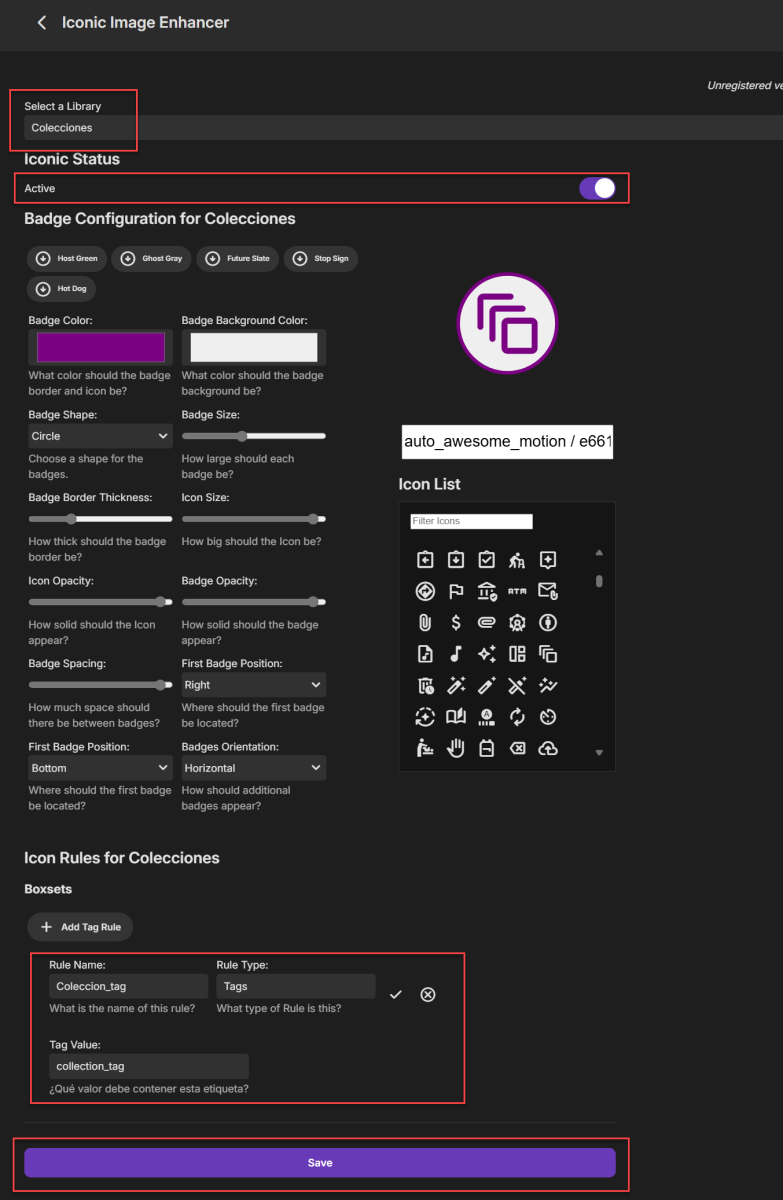
Task: Save the badge configuration
Action: click(320, 1163)
